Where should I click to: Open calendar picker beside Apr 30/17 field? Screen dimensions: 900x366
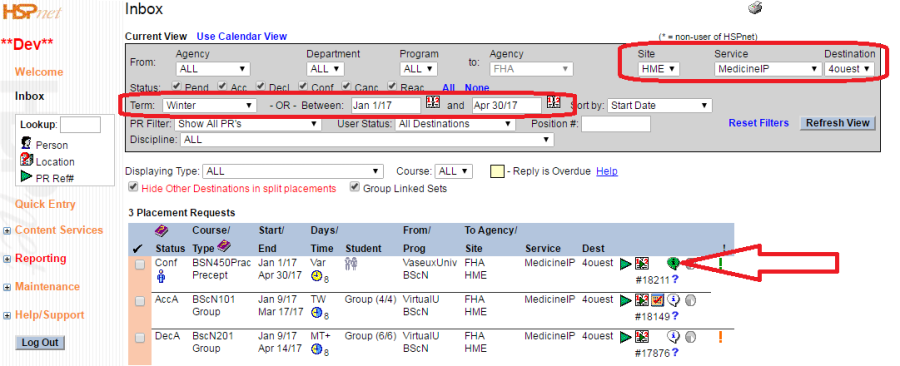pos(553,103)
